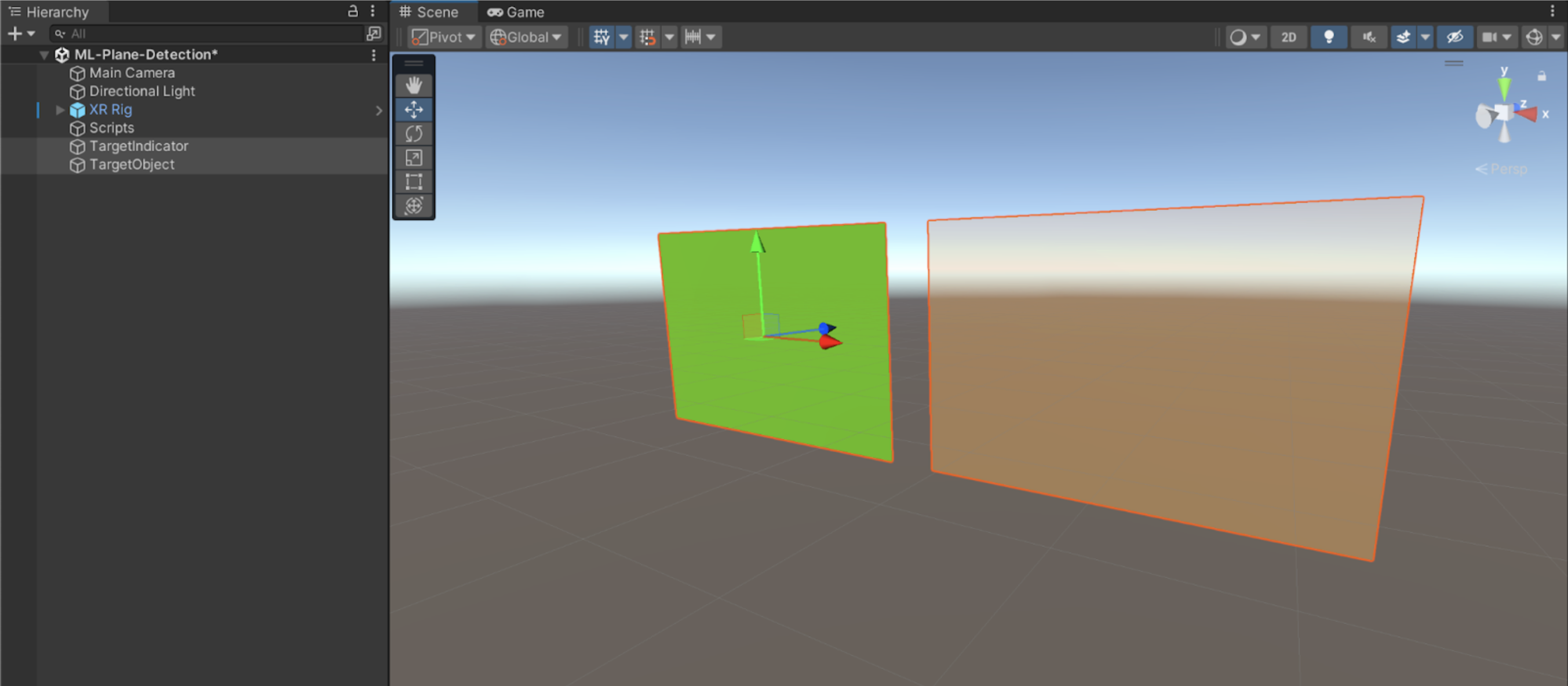
Task: Open the Pivot handle position dropdown
Action: (444, 37)
